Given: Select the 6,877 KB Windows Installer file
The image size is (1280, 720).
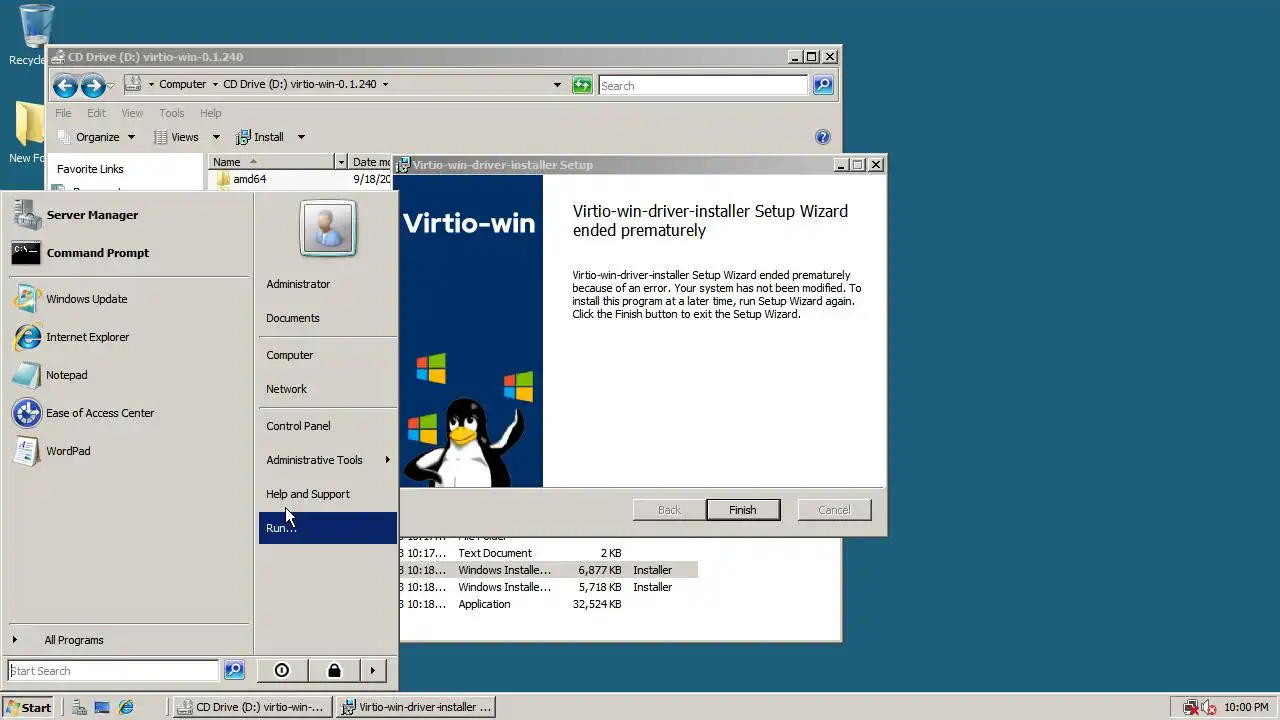Looking at the screenshot, I should [x=548, y=570].
